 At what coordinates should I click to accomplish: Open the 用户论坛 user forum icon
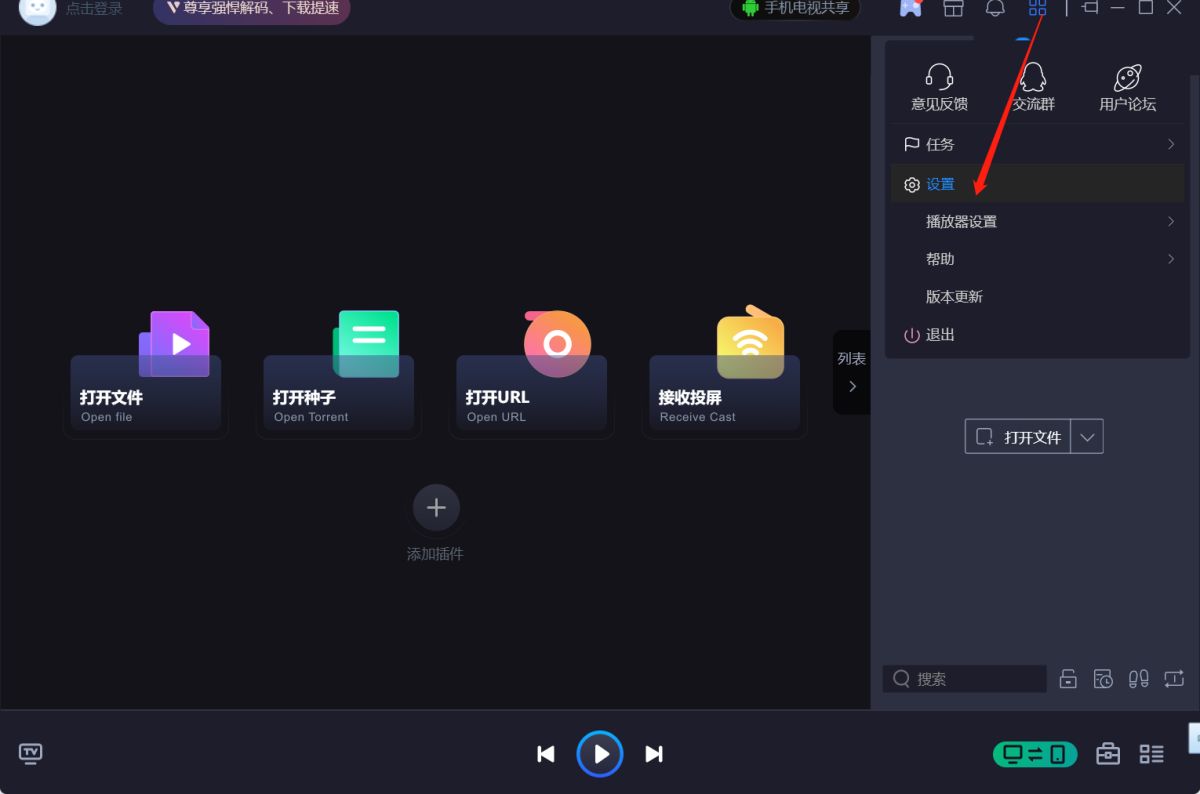[1127, 87]
